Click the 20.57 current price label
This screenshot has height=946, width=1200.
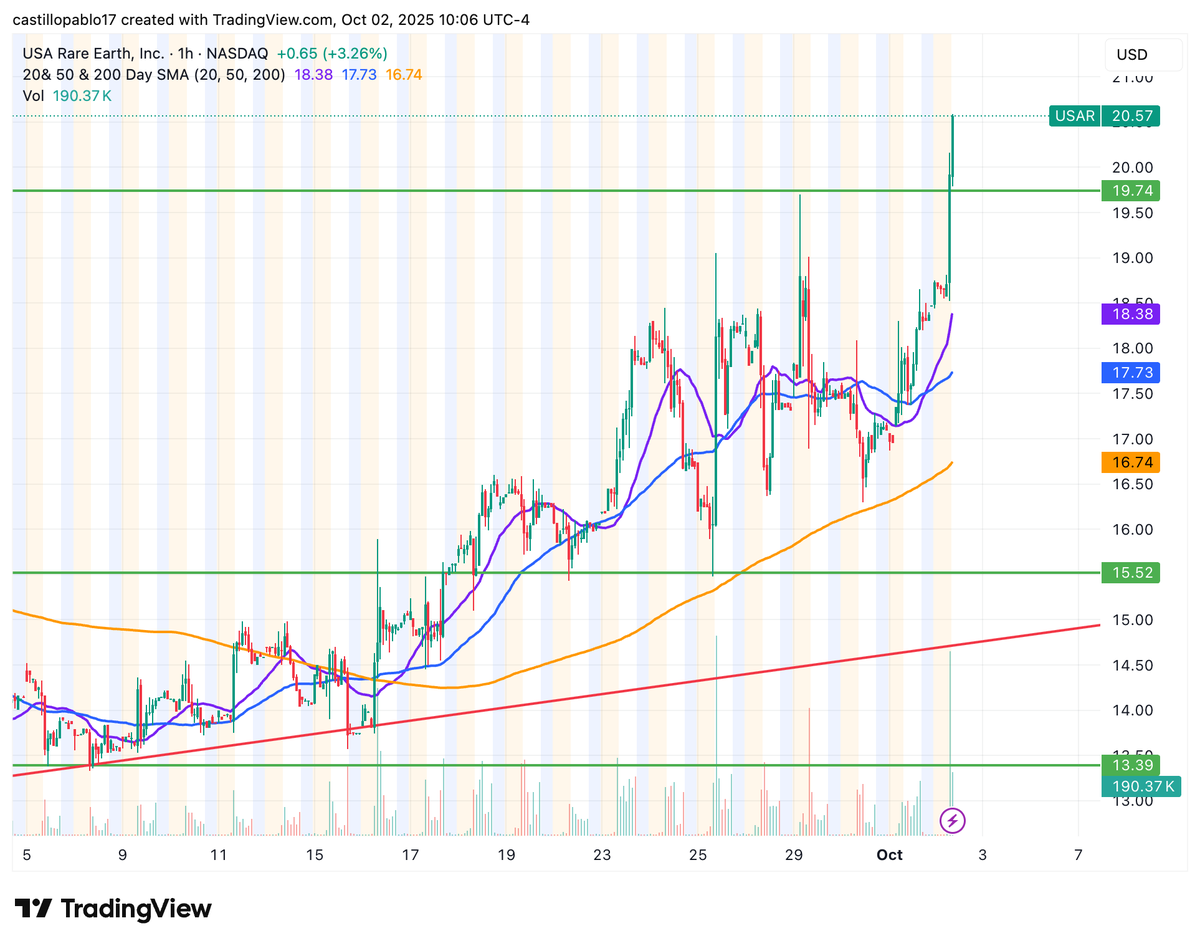point(1131,116)
